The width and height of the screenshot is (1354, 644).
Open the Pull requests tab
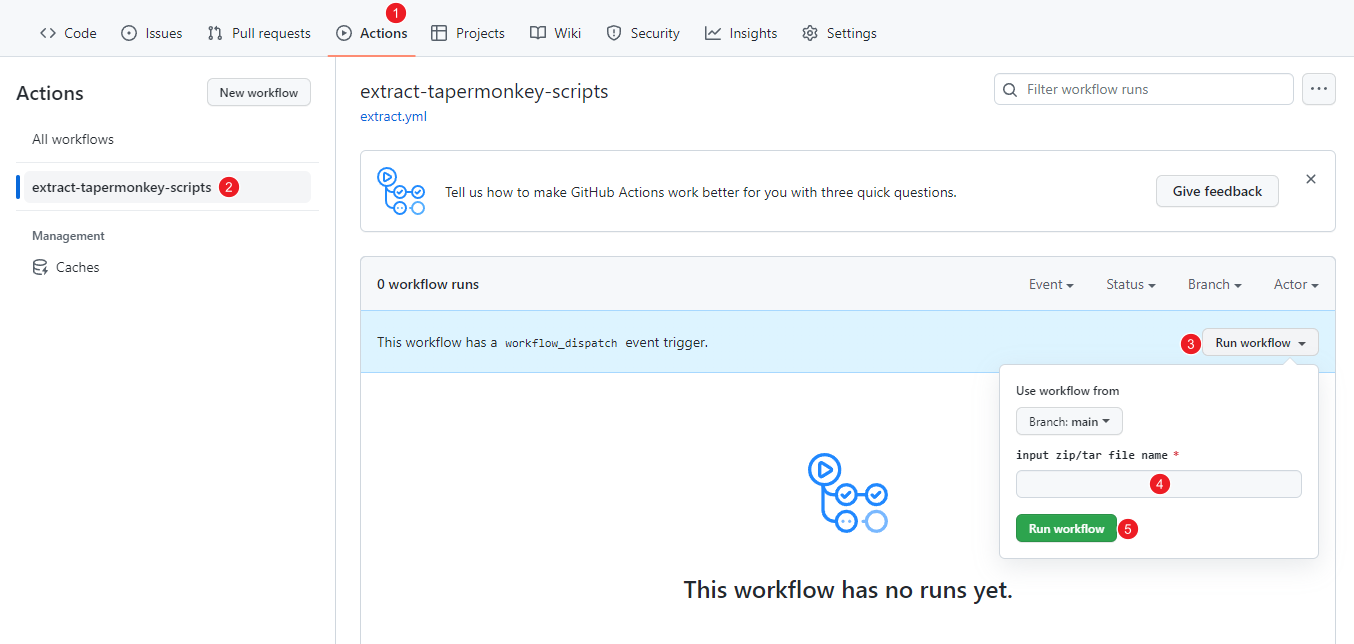(259, 33)
